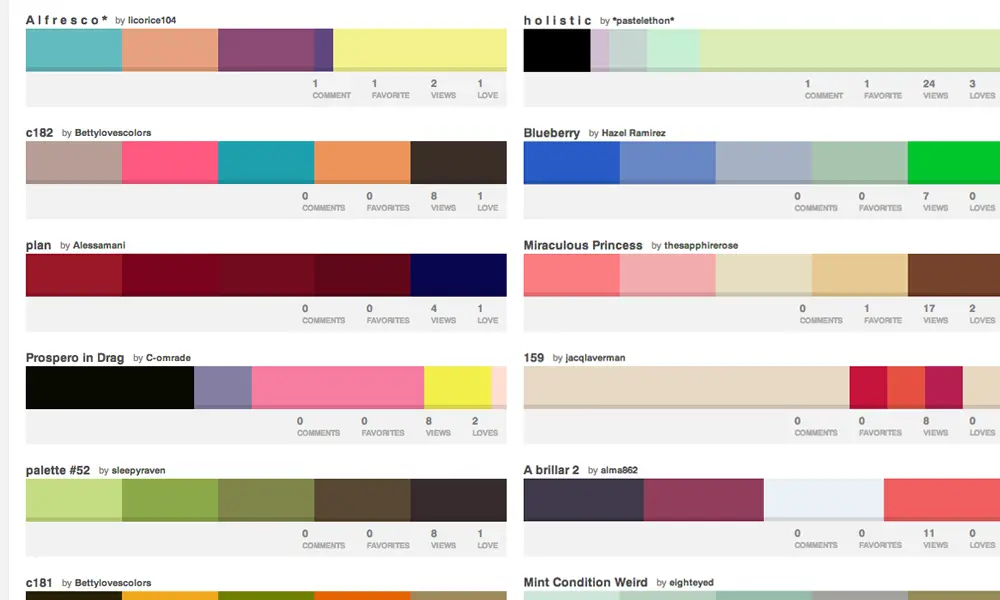Click '17 VIEWS' under Miraculous Princess

pos(935,314)
